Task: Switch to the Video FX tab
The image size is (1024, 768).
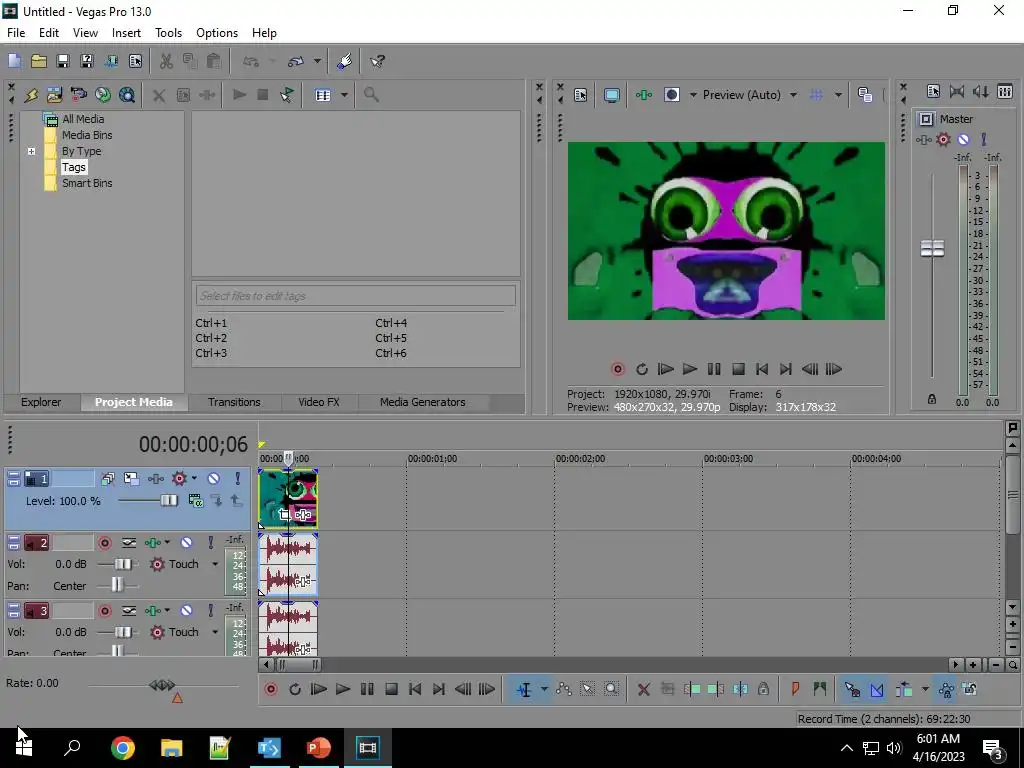Action: tap(319, 402)
